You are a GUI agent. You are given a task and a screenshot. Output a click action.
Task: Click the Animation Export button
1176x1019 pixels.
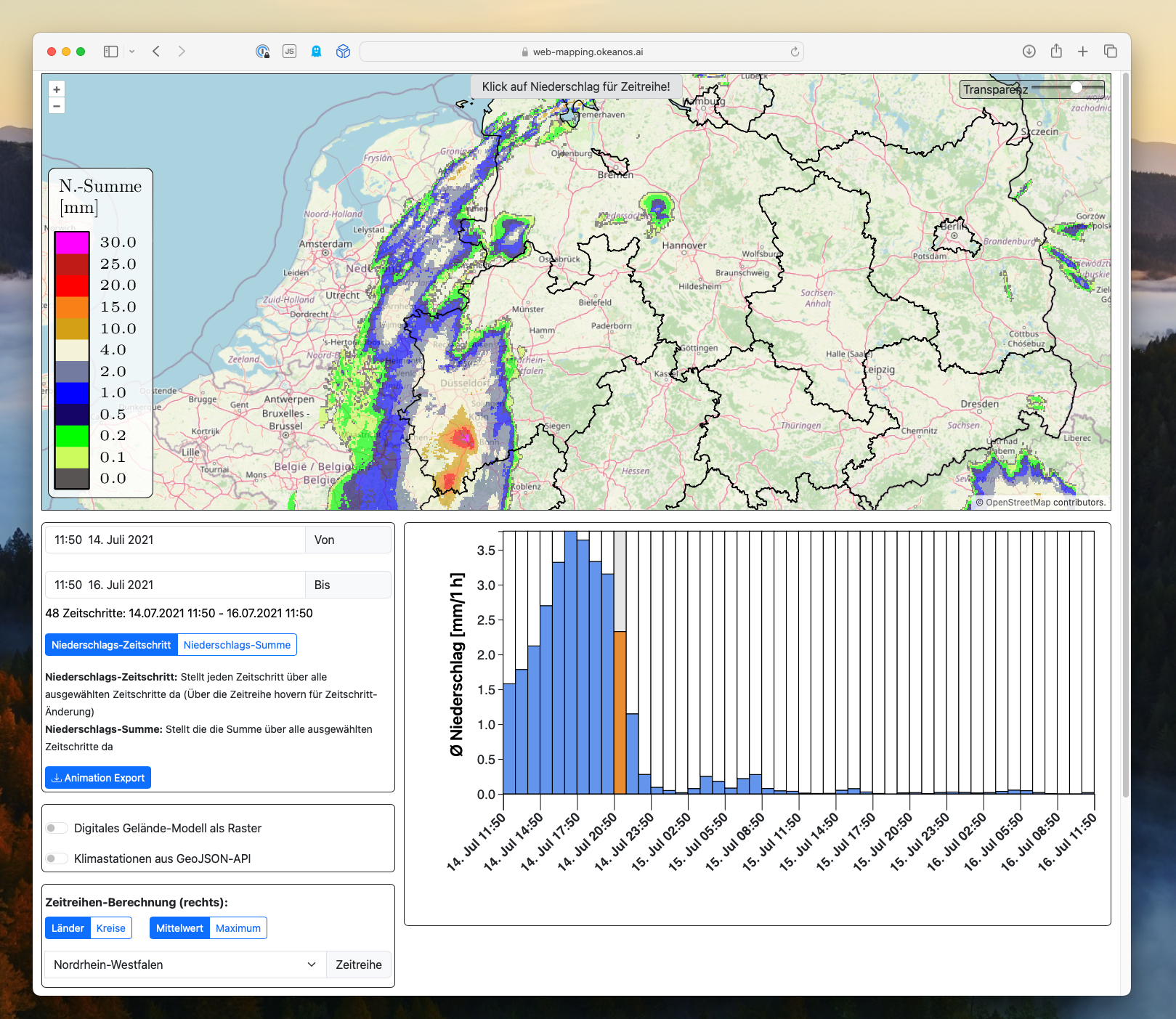click(x=97, y=777)
